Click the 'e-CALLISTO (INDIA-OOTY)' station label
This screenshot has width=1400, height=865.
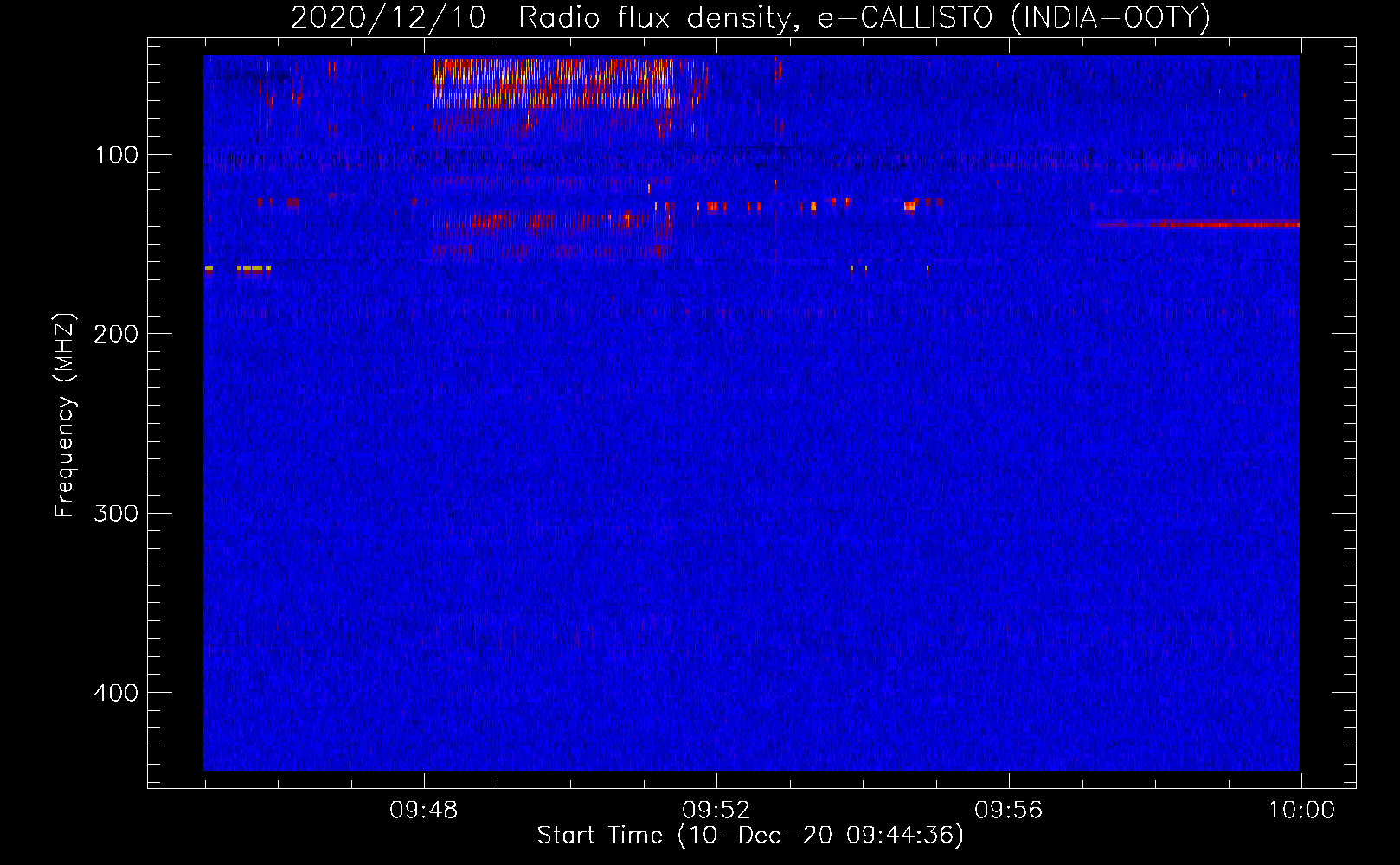(1013, 18)
